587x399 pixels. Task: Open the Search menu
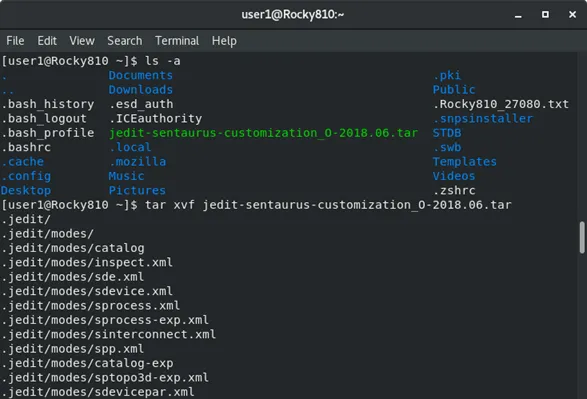(x=125, y=40)
